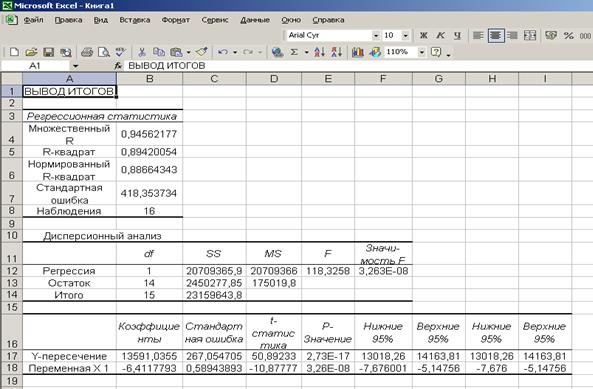Click the Print icon

pyautogui.click(x=87, y=52)
